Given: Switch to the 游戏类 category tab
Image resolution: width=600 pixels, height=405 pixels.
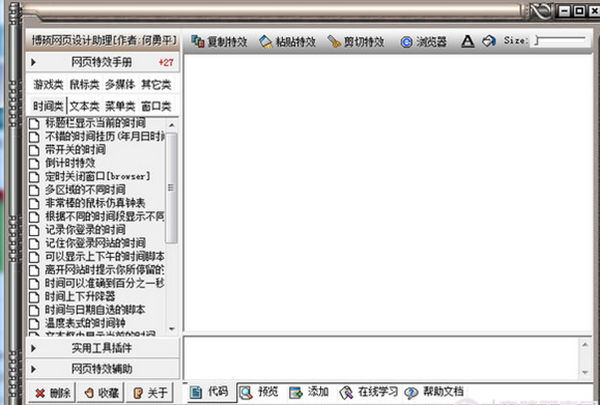Looking at the screenshot, I should (x=48, y=84).
